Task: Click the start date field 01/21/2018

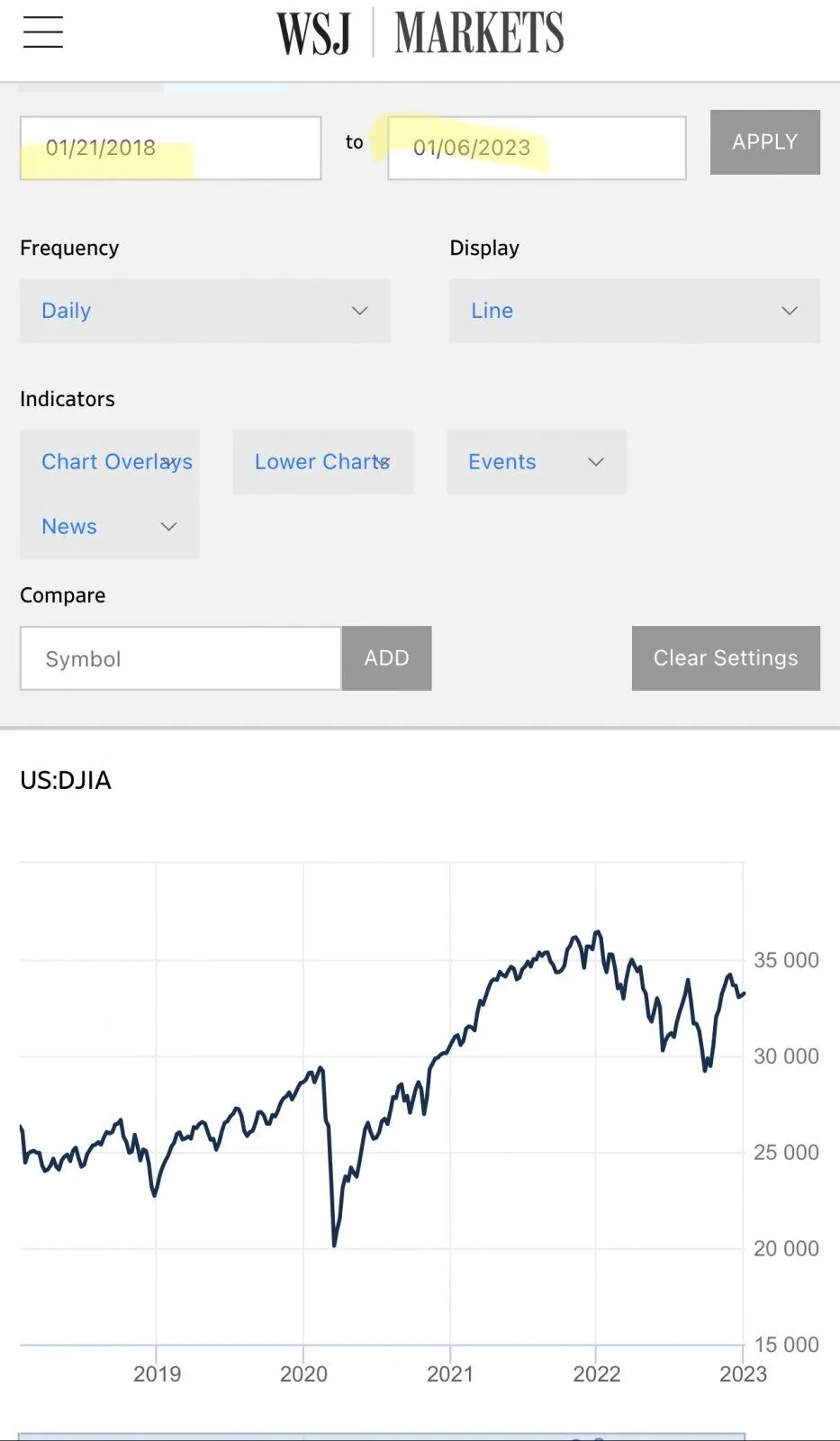Action: 170,148
